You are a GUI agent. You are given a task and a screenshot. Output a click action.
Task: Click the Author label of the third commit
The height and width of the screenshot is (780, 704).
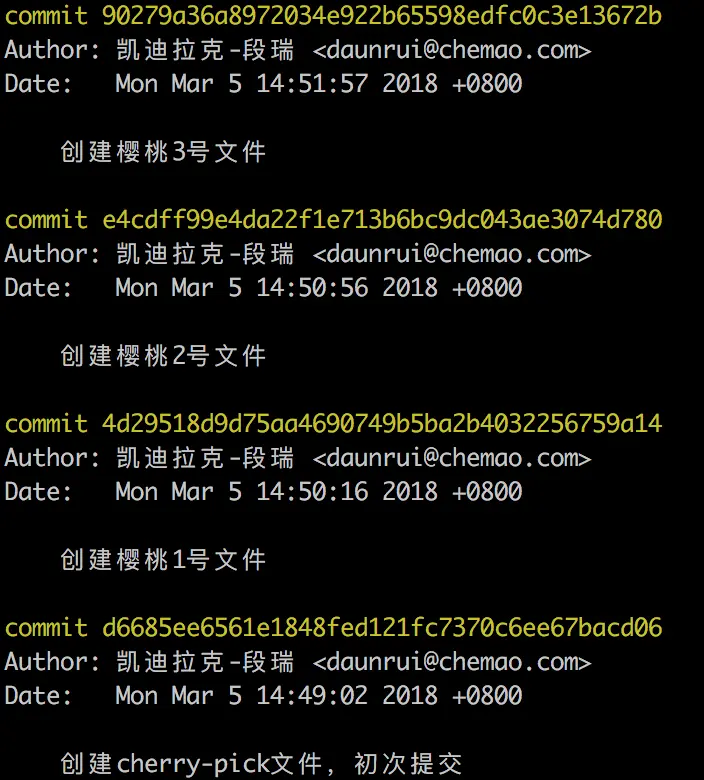click(52, 458)
